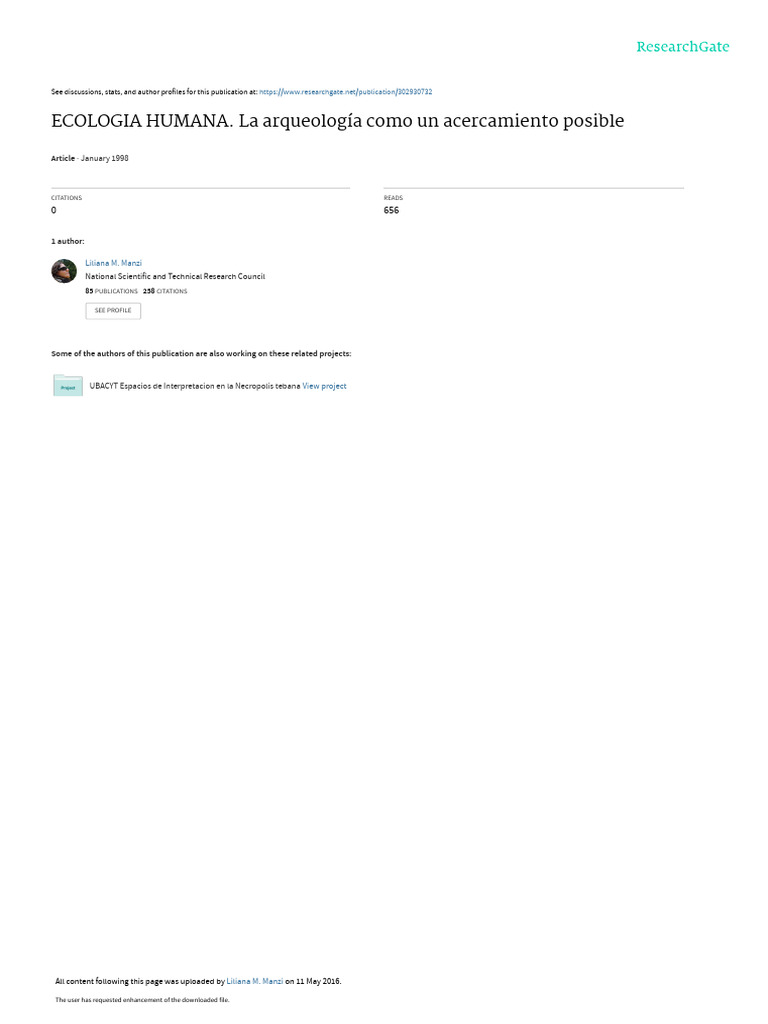Image resolution: width=768 pixels, height=1024 pixels.
Task: Click National Scientific and Technical Research Council
Action: [175, 277]
